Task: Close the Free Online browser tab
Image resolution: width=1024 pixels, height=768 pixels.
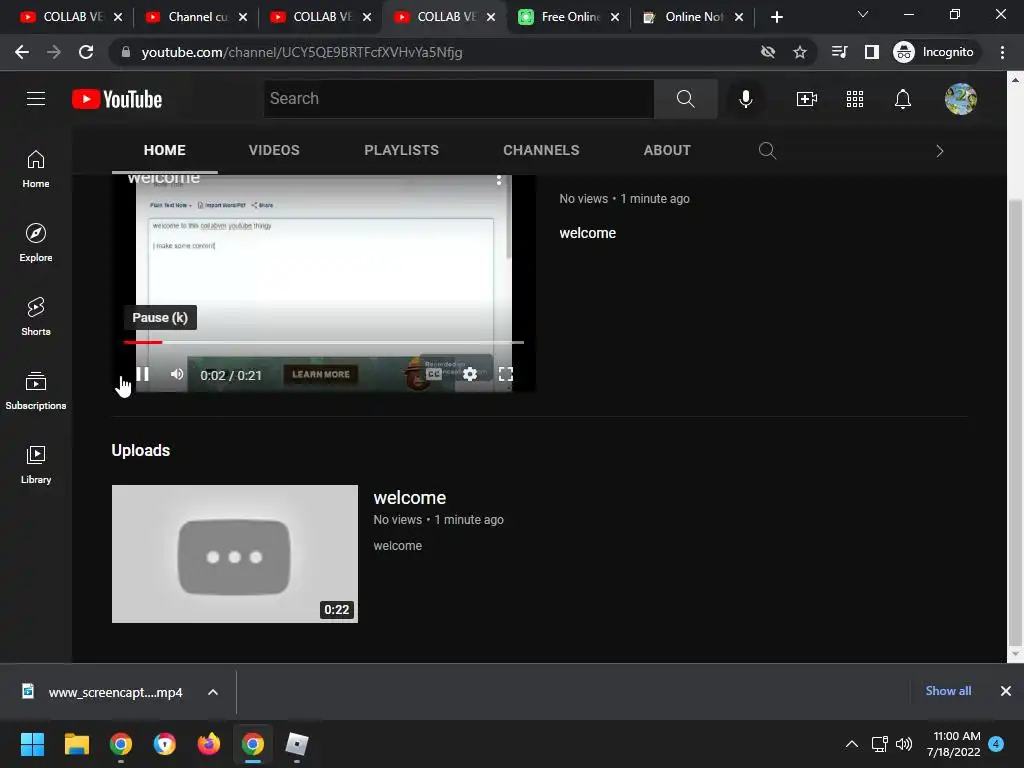Action: (615, 17)
